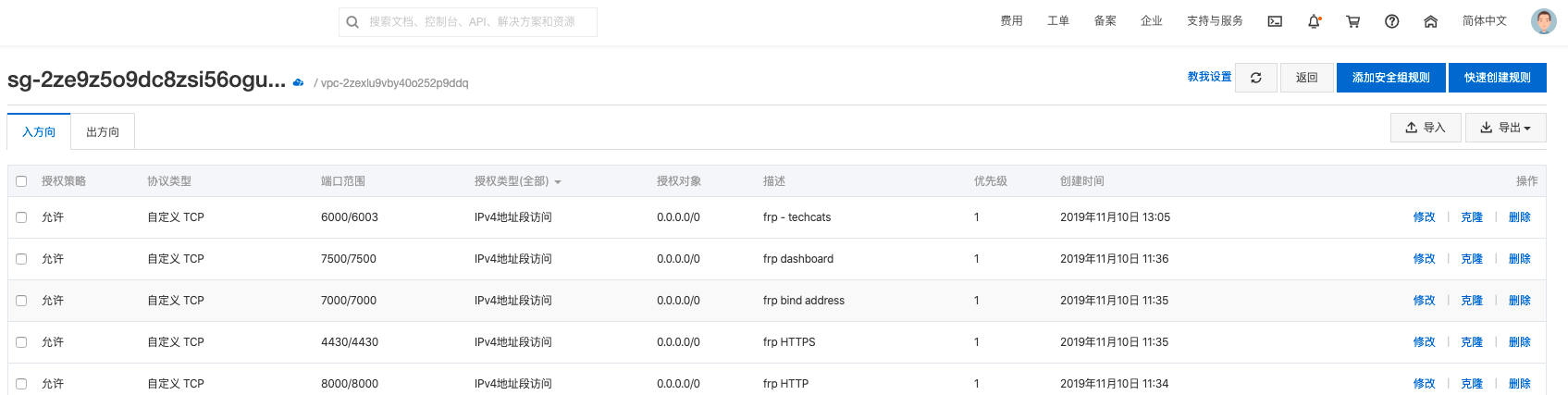Open the 费用 menu in top bar
The width and height of the screenshot is (1568, 395).
pyautogui.click(x=1011, y=21)
